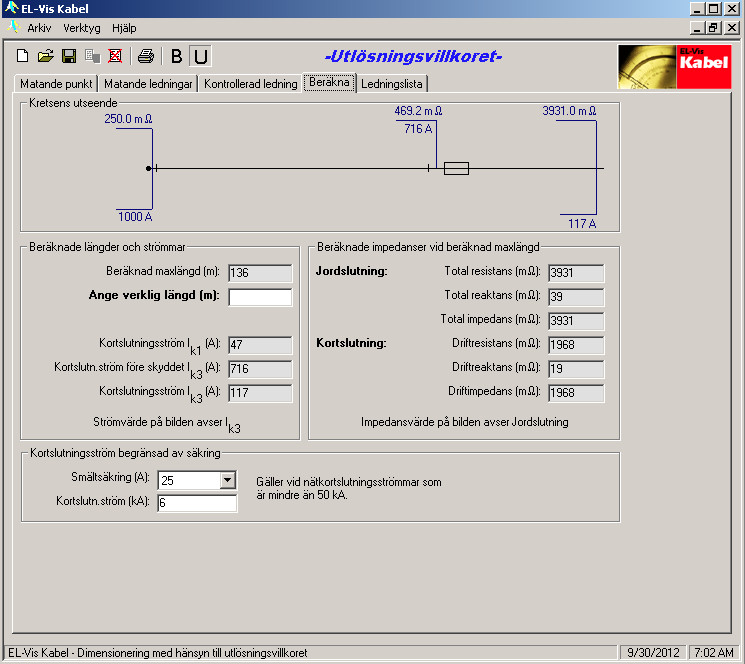
Task: Open the Arkiv menu
Action: point(39,28)
